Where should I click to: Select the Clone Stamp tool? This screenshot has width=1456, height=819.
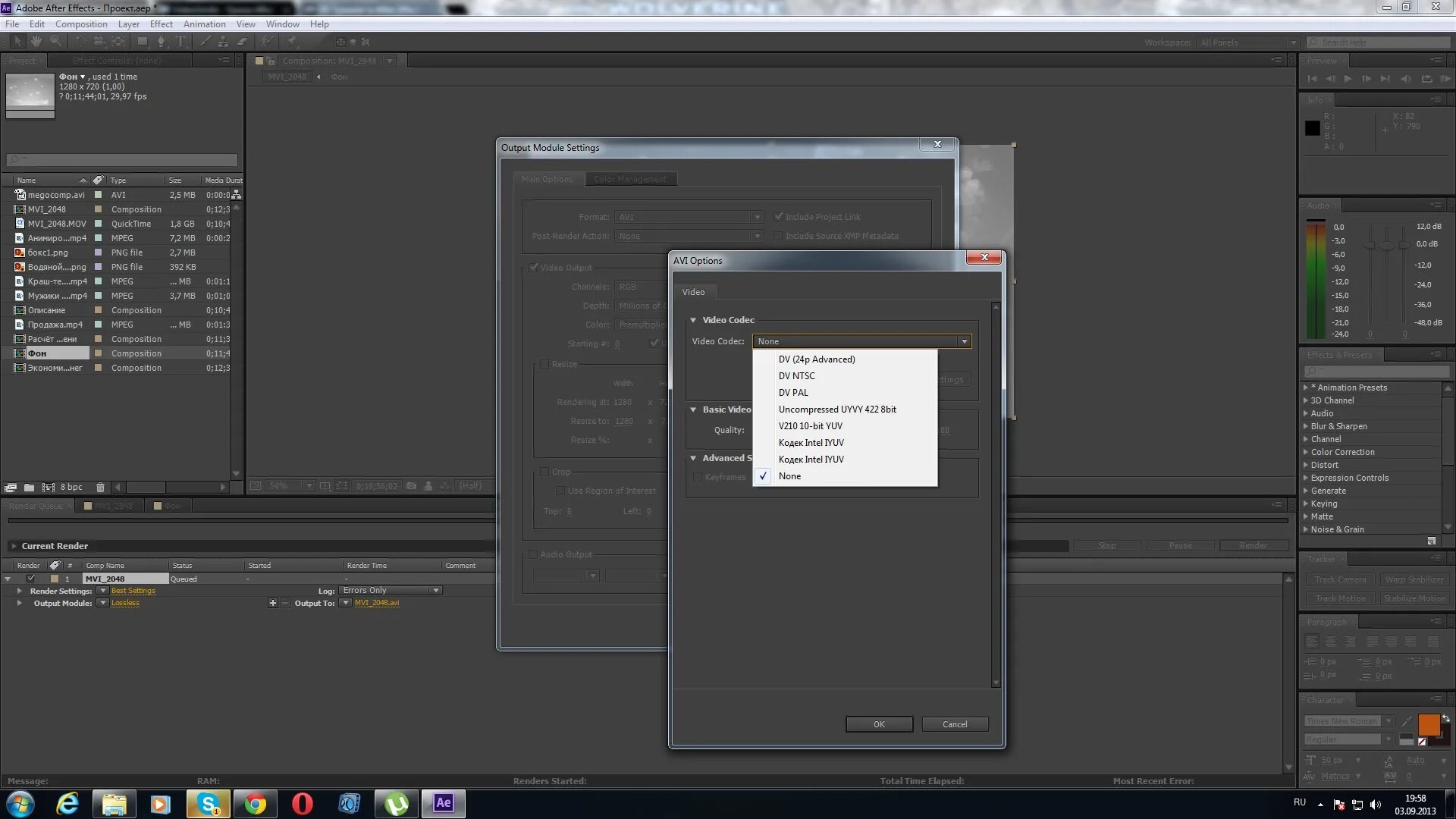click(x=224, y=41)
